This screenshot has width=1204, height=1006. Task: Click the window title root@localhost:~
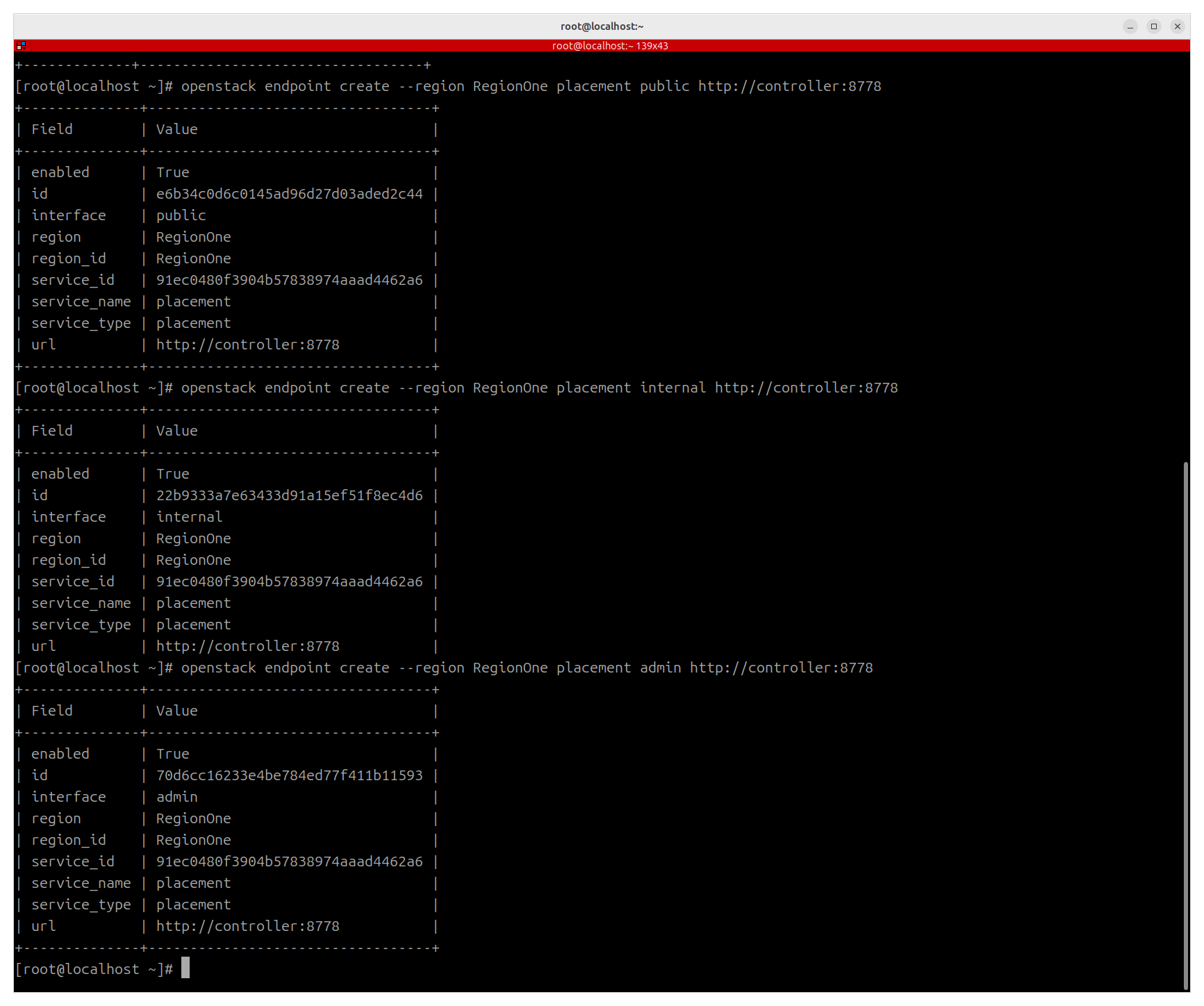tap(602, 26)
